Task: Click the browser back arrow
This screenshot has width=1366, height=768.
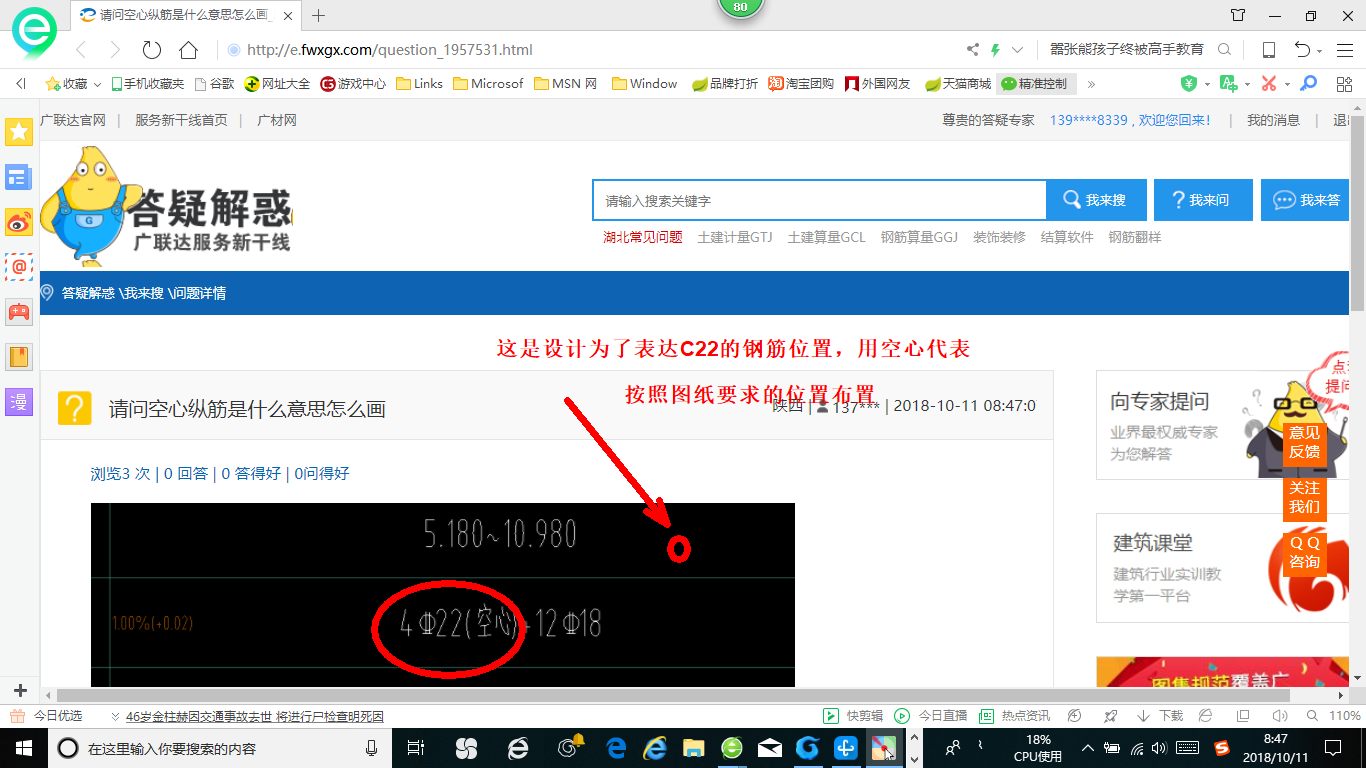Action: (81, 50)
